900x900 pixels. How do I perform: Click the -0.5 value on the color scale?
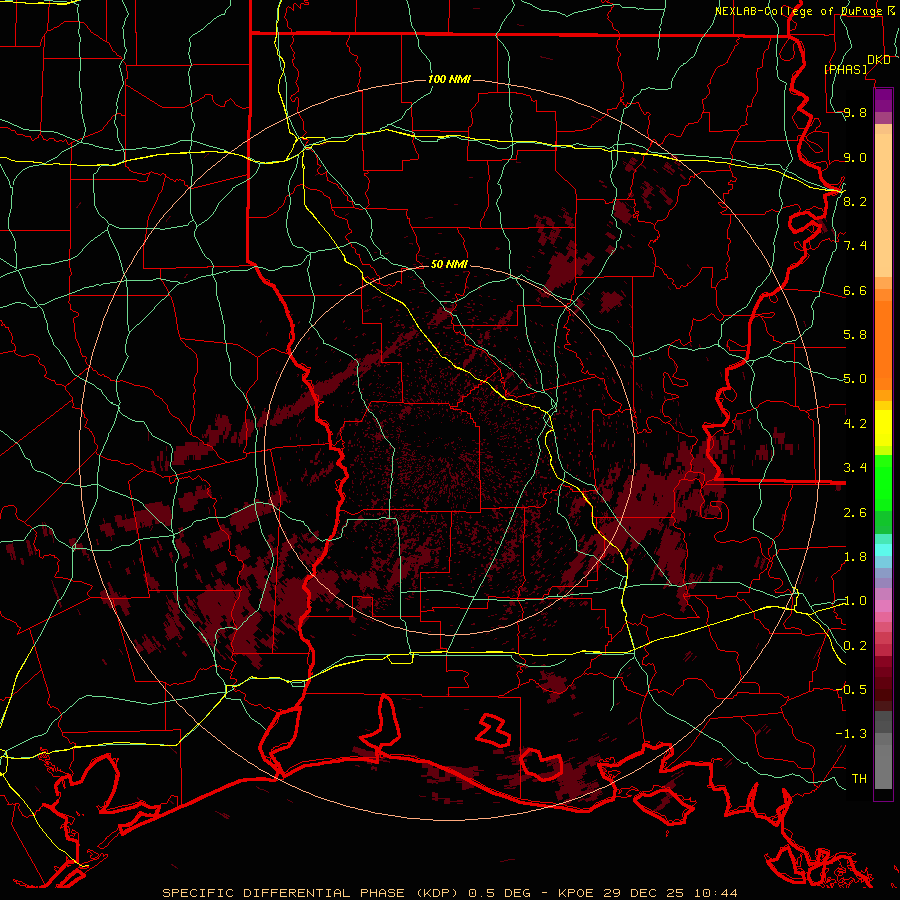coord(851,690)
